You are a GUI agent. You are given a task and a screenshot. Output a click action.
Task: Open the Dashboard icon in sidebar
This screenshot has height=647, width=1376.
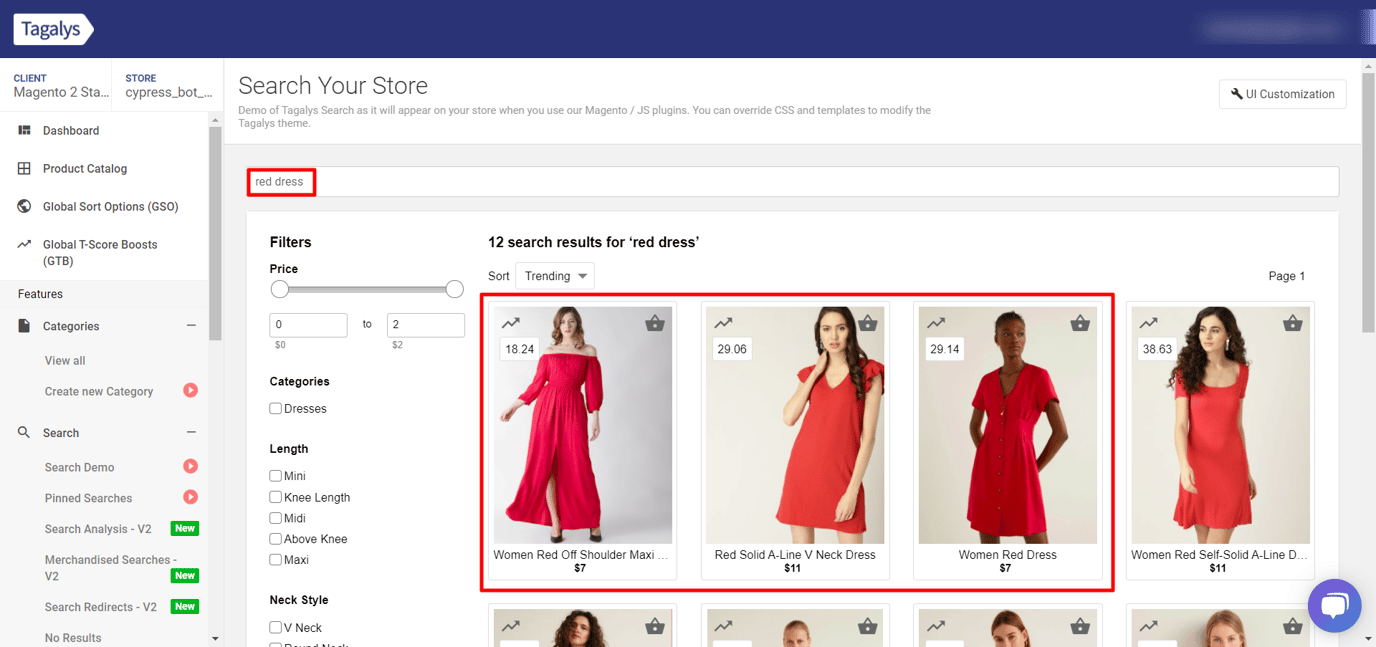click(x=25, y=130)
